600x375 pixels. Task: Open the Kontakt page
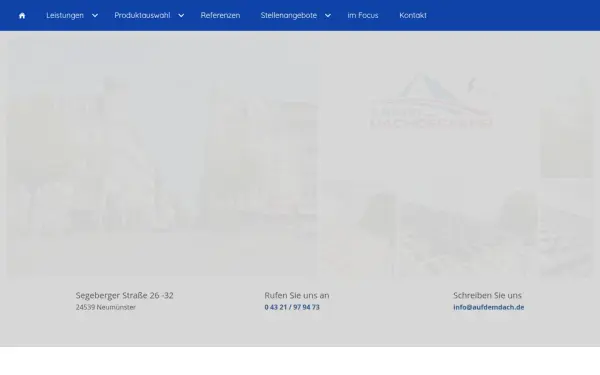413,15
